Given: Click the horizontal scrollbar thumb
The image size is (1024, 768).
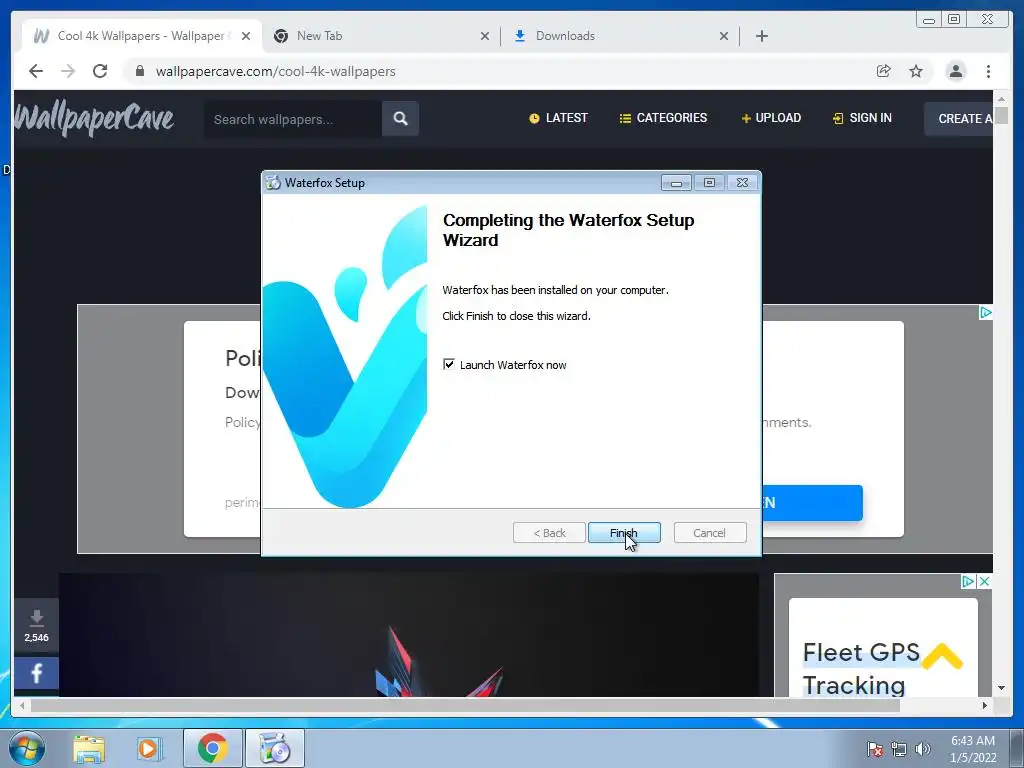Looking at the screenshot, I should click(x=465, y=705).
